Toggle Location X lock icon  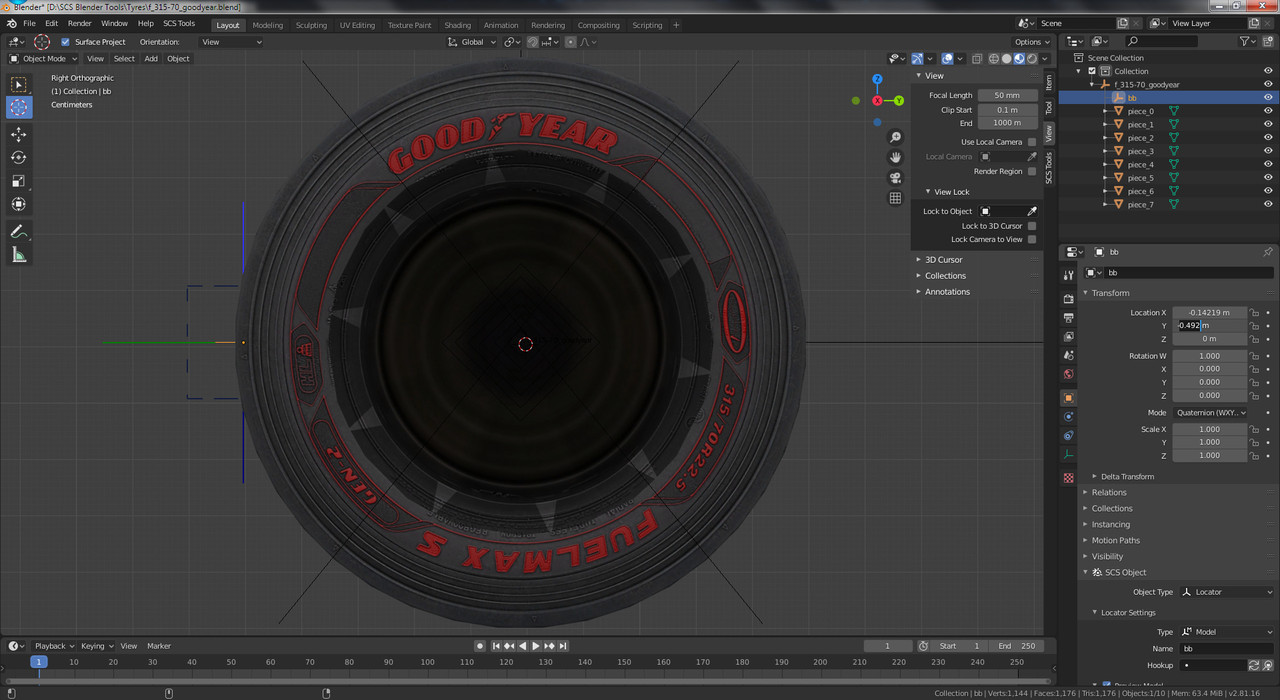pyautogui.click(x=1254, y=313)
